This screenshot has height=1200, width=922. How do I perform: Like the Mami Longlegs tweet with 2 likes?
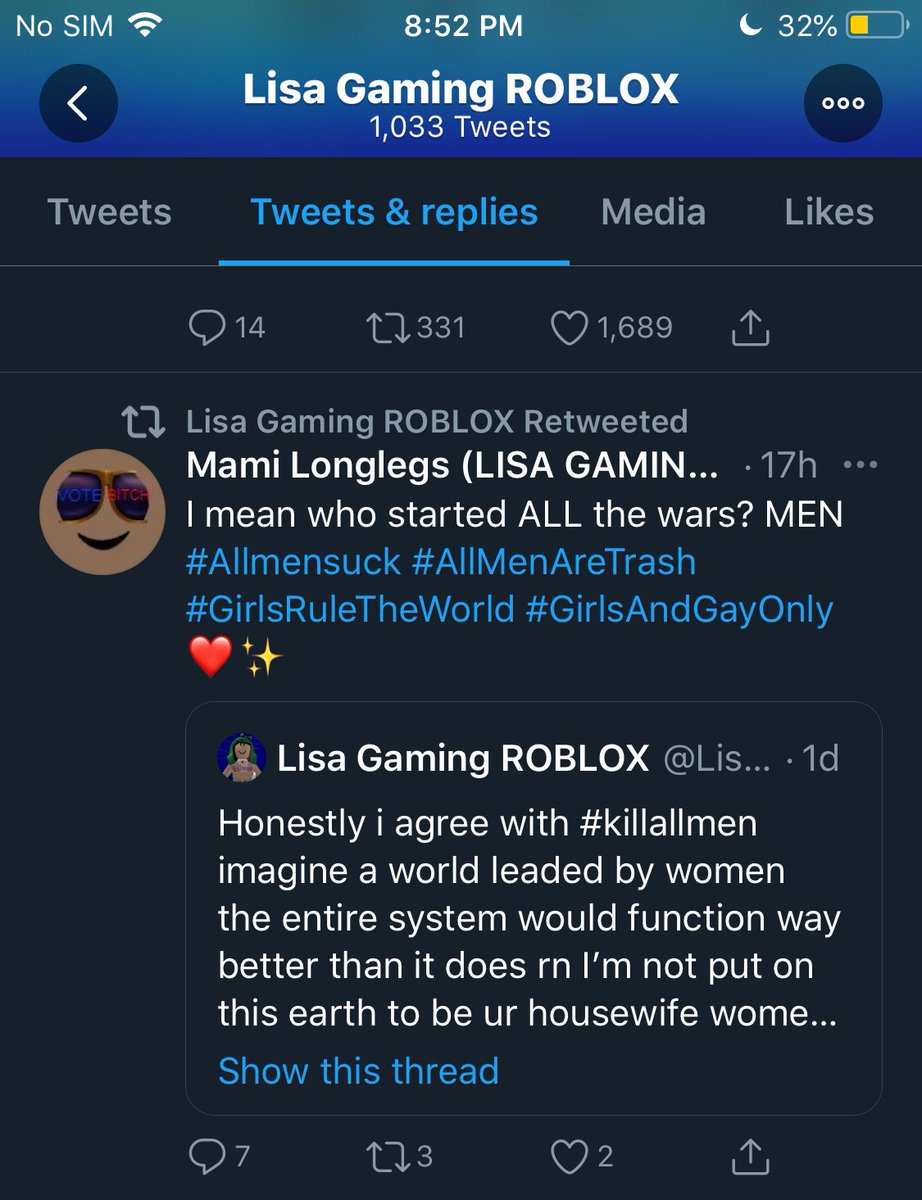582,1157
